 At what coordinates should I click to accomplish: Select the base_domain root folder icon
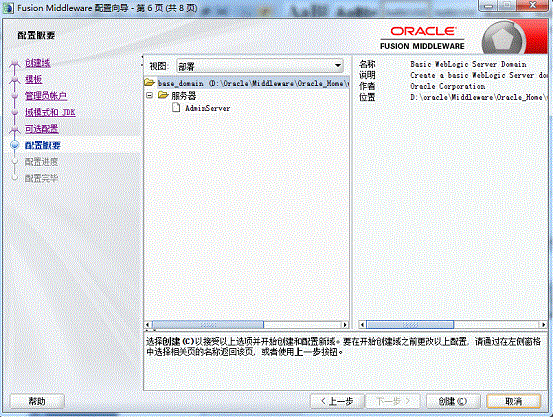[149, 83]
